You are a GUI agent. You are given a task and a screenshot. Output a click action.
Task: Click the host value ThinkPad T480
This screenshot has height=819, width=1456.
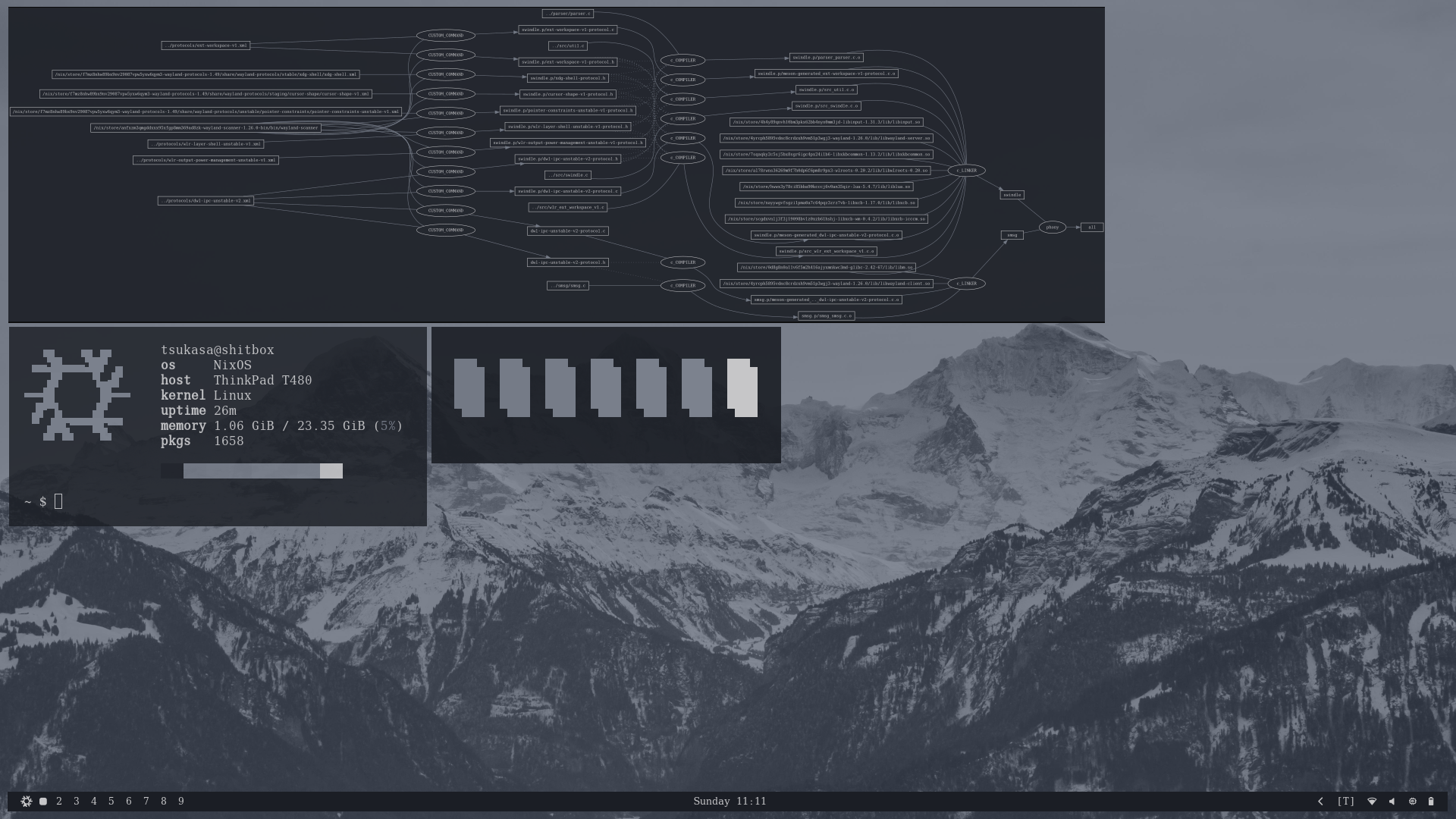(262, 380)
